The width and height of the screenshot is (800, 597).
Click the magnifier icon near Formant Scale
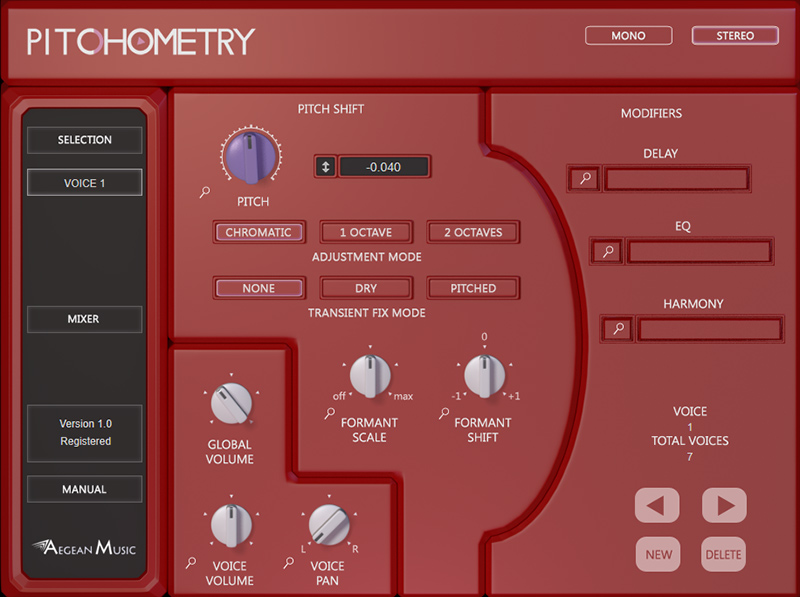point(329,413)
